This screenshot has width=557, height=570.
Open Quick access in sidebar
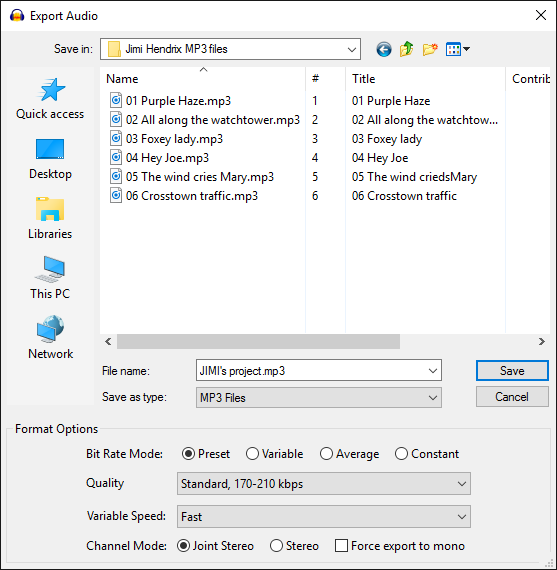pos(50,99)
